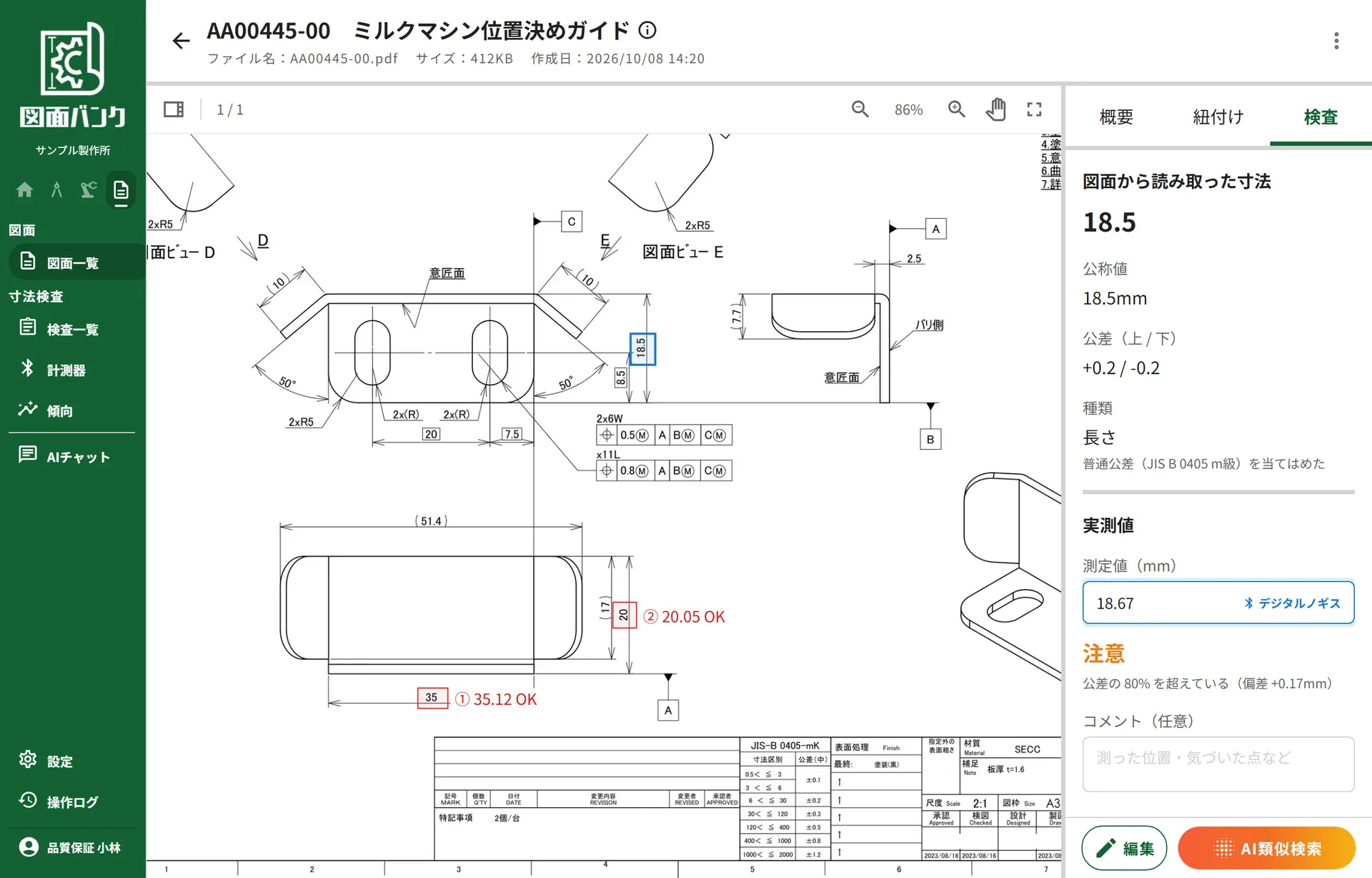Select the highlighted 18.5 dimension on the drawing
This screenshot has width=1372, height=878.
642,349
